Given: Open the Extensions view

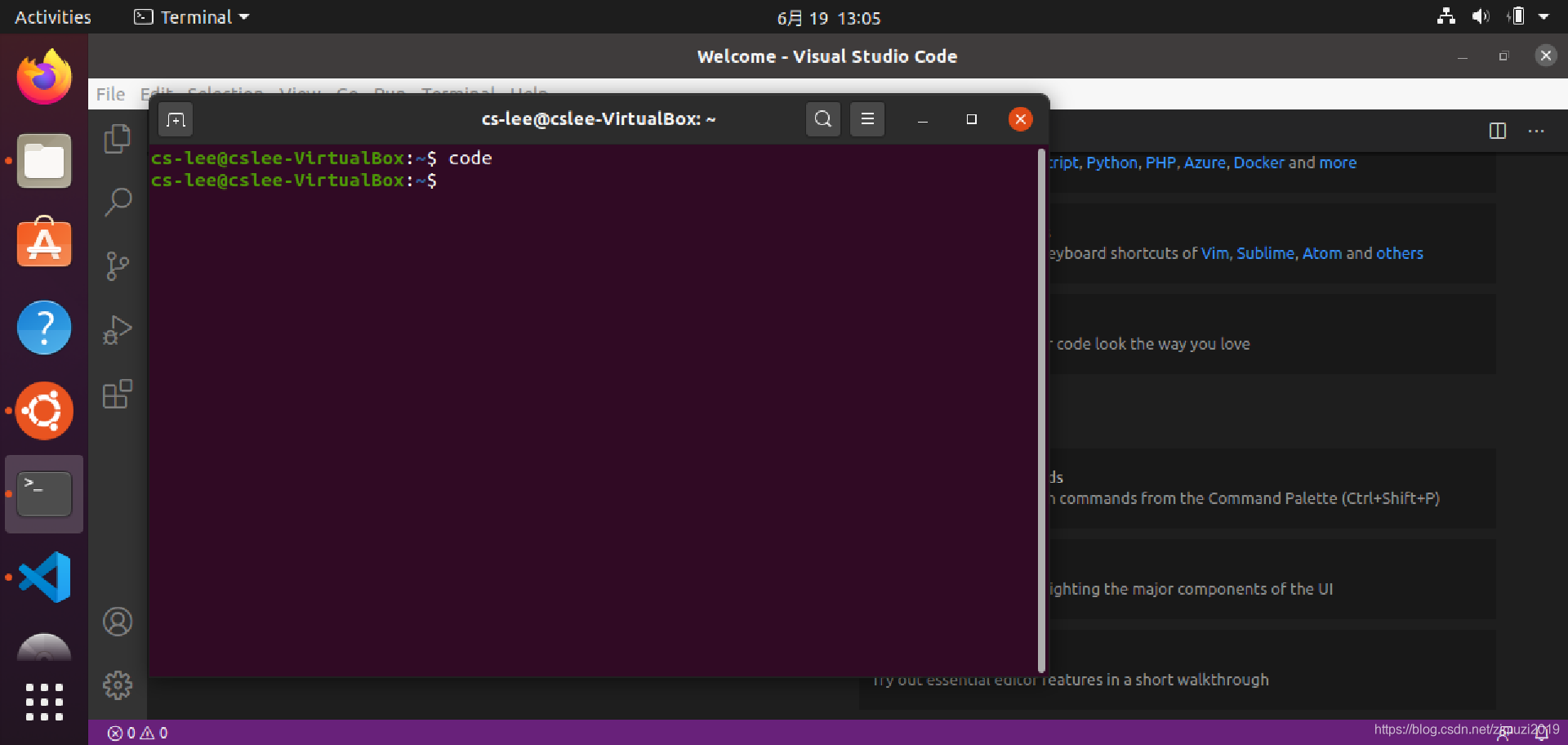Looking at the screenshot, I should [118, 394].
